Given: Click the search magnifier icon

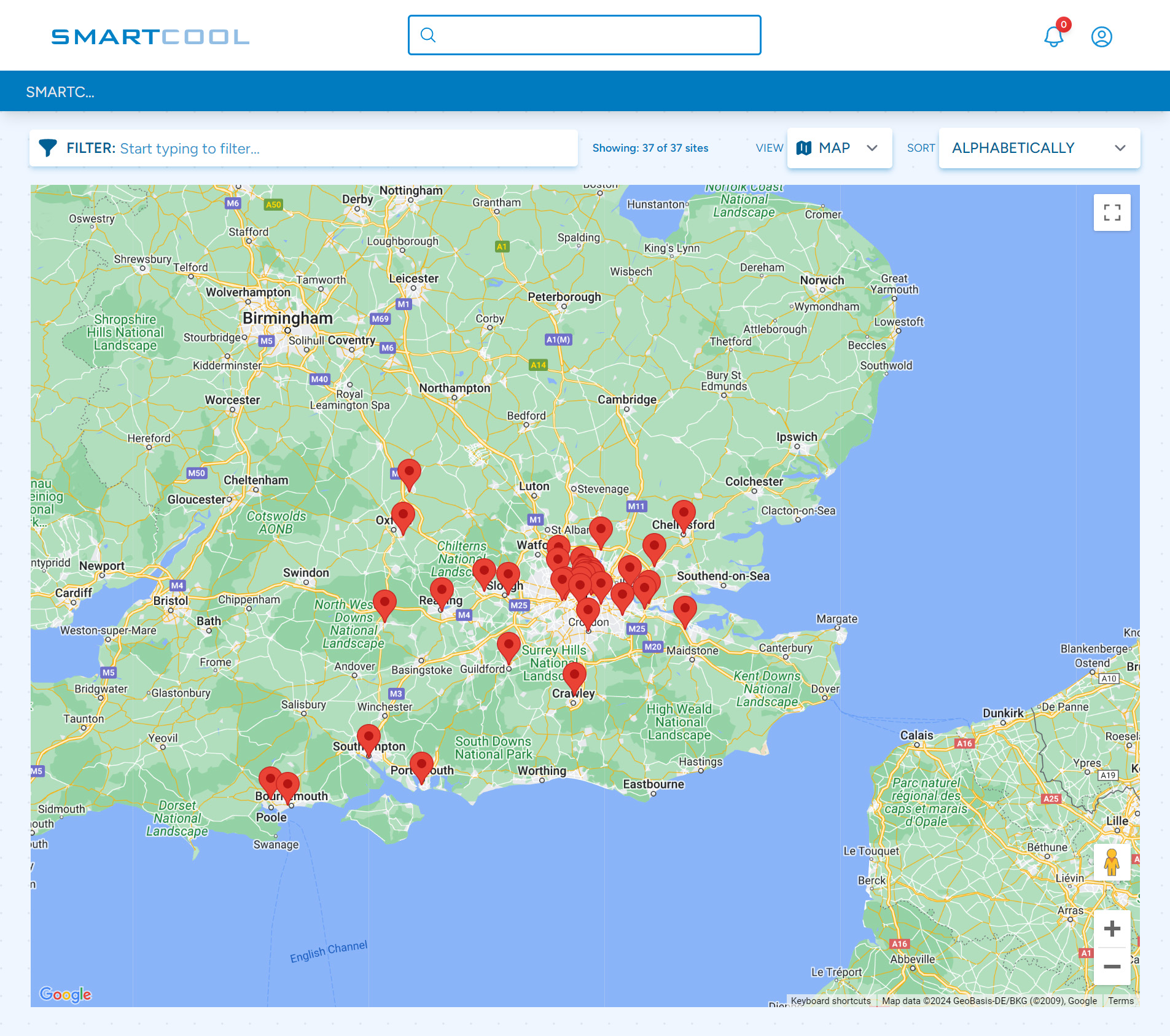Looking at the screenshot, I should tap(428, 35).
